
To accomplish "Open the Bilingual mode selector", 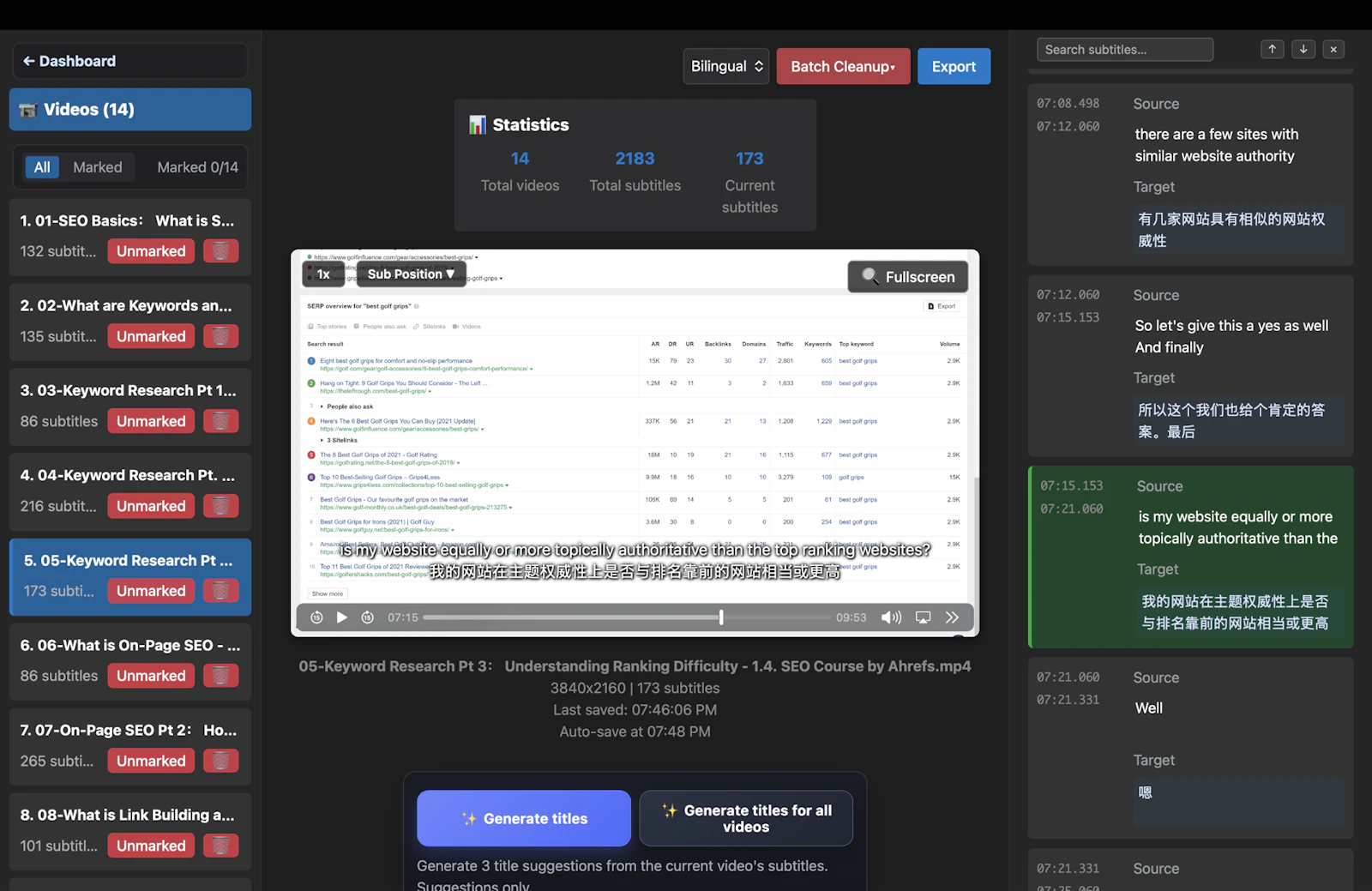I will [727, 66].
